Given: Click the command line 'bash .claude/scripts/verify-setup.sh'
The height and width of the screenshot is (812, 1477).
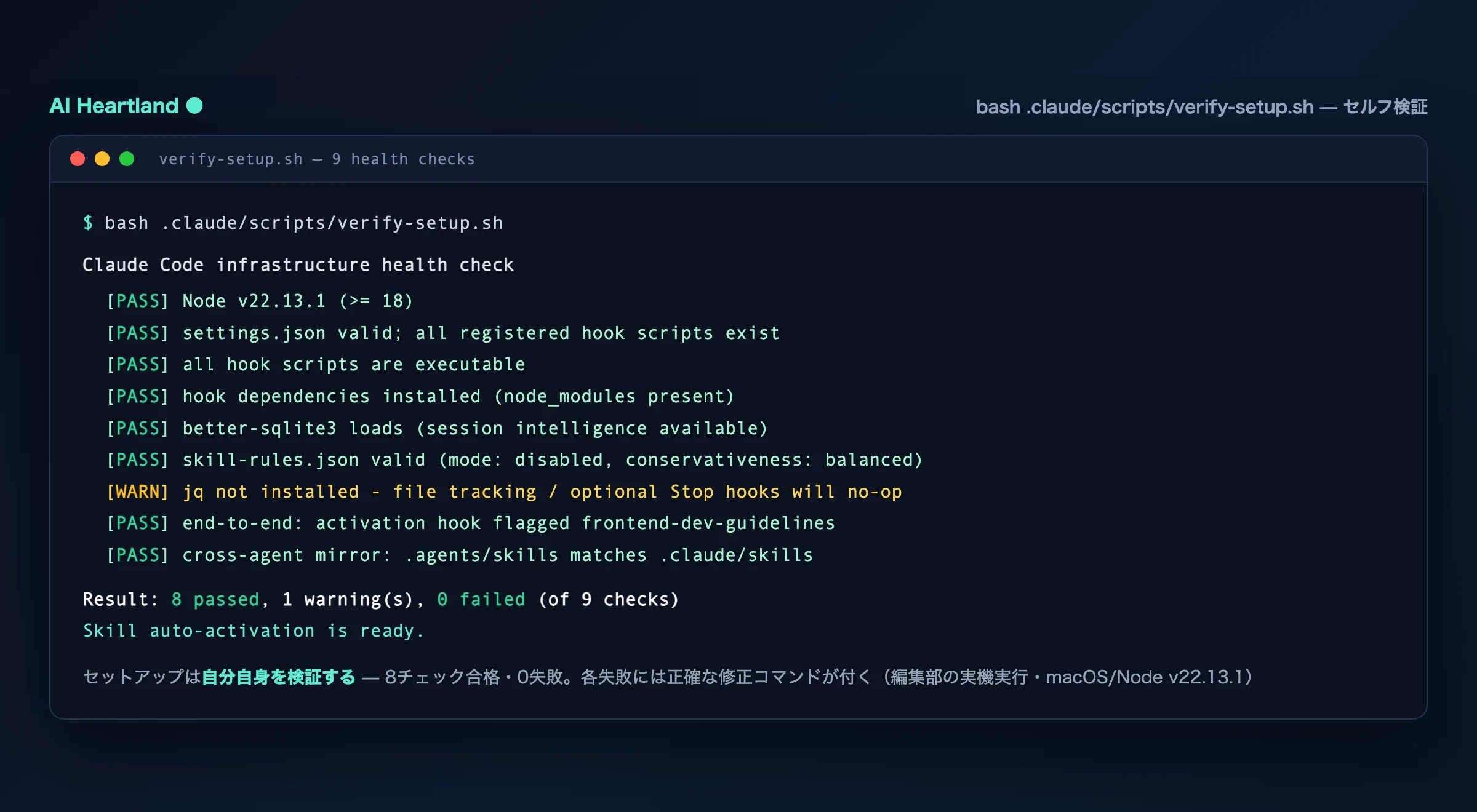Looking at the screenshot, I should (304, 223).
